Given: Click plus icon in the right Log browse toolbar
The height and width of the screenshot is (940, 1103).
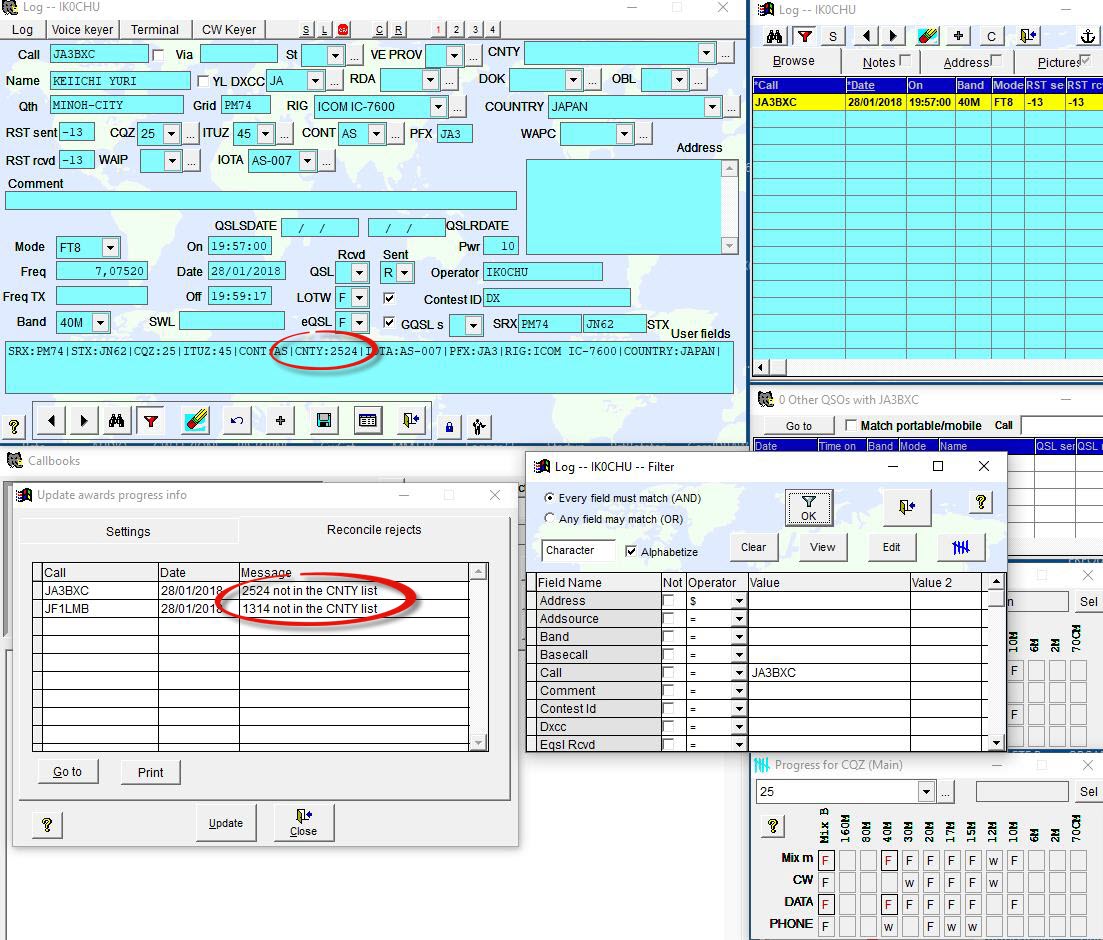Looking at the screenshot, I should 958,36.
